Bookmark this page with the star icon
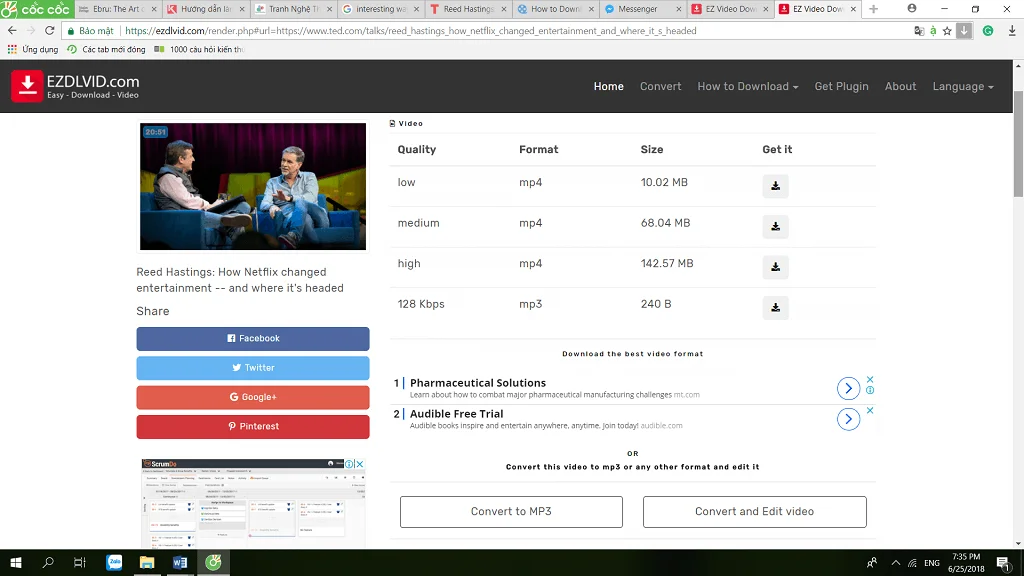1024x576 pixels. (947, 31)
